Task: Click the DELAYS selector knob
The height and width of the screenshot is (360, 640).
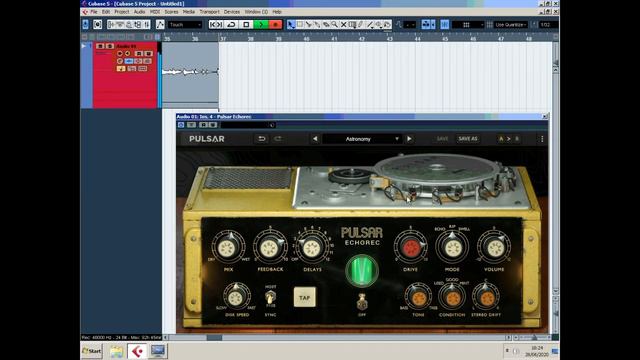Action: (312, 248)
